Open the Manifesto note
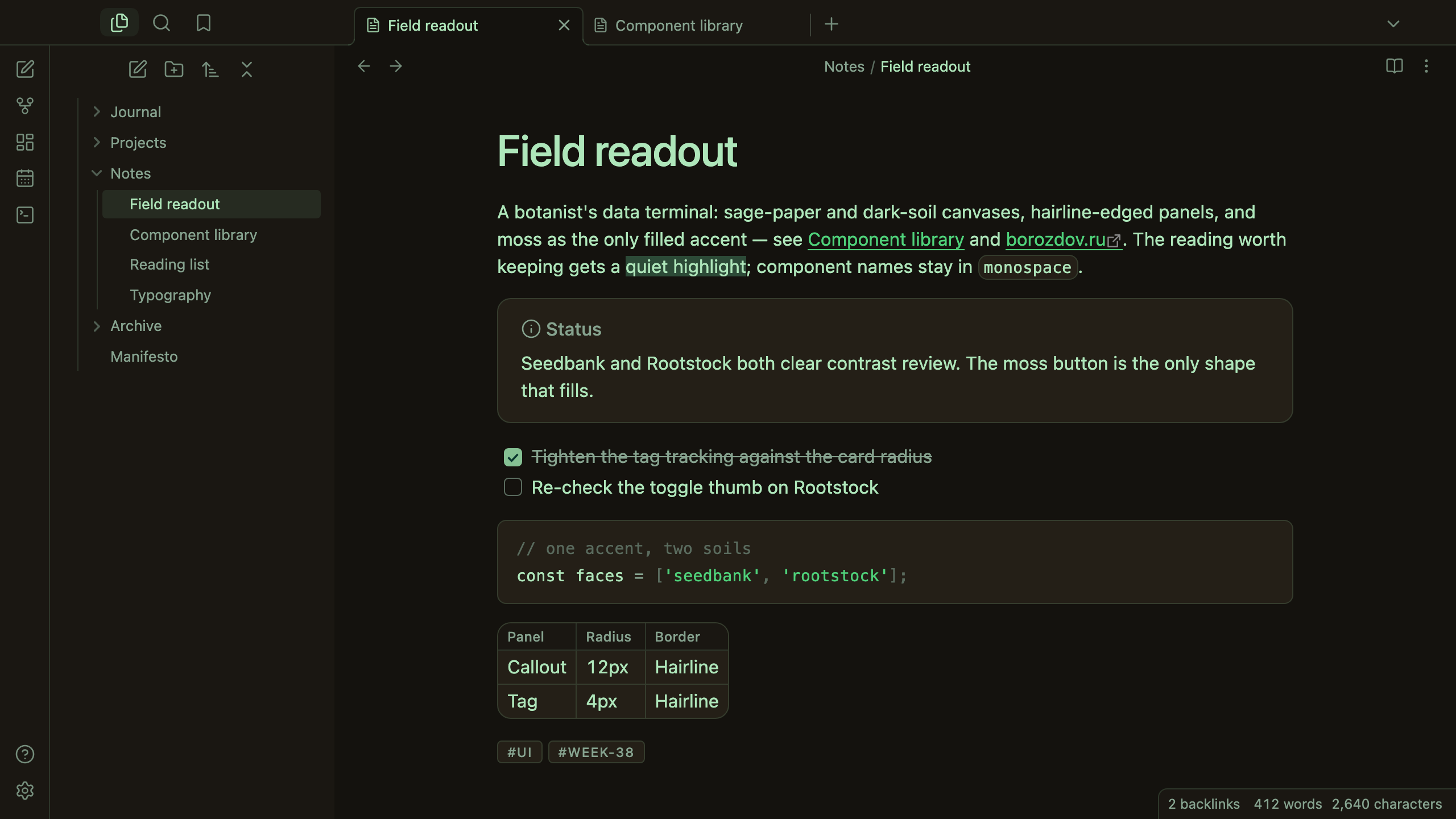This screenshot has height=819, width=1456. tap(202, 357)
